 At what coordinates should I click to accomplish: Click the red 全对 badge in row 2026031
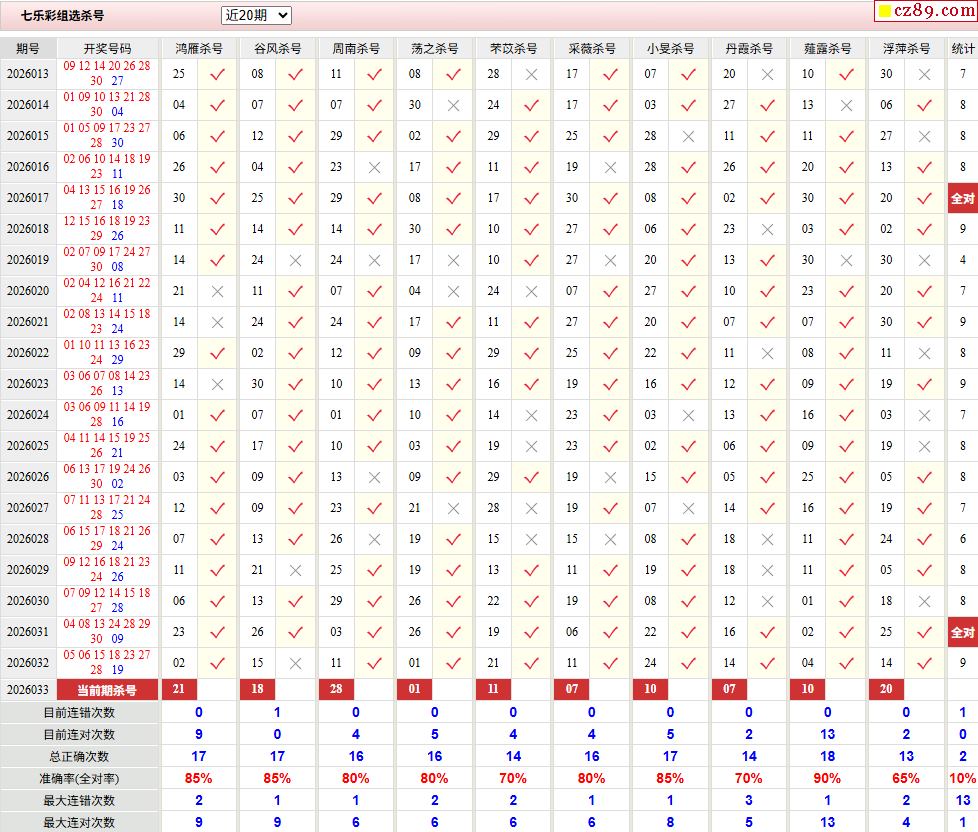(x=962, y=632)
